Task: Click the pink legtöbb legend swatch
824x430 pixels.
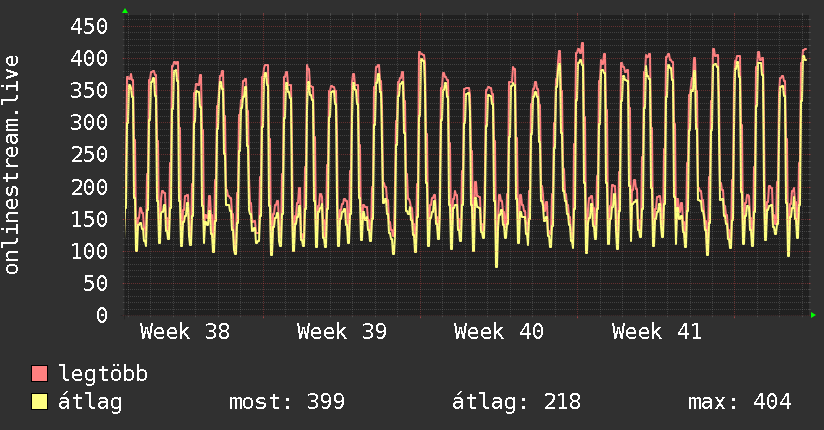Action: (39, 373)
